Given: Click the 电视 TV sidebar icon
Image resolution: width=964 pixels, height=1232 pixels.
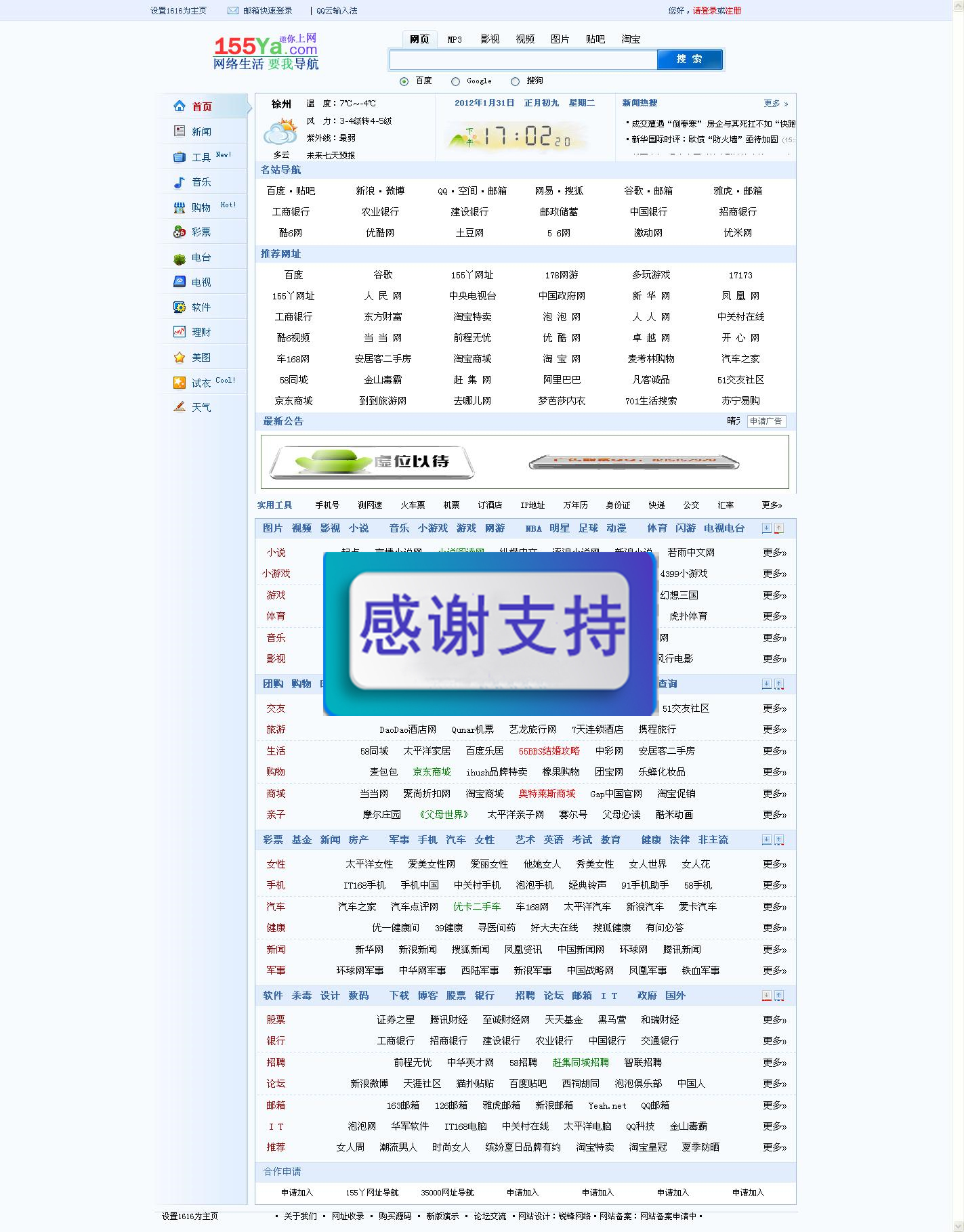Looking at the screenshot, I should 180,282.
